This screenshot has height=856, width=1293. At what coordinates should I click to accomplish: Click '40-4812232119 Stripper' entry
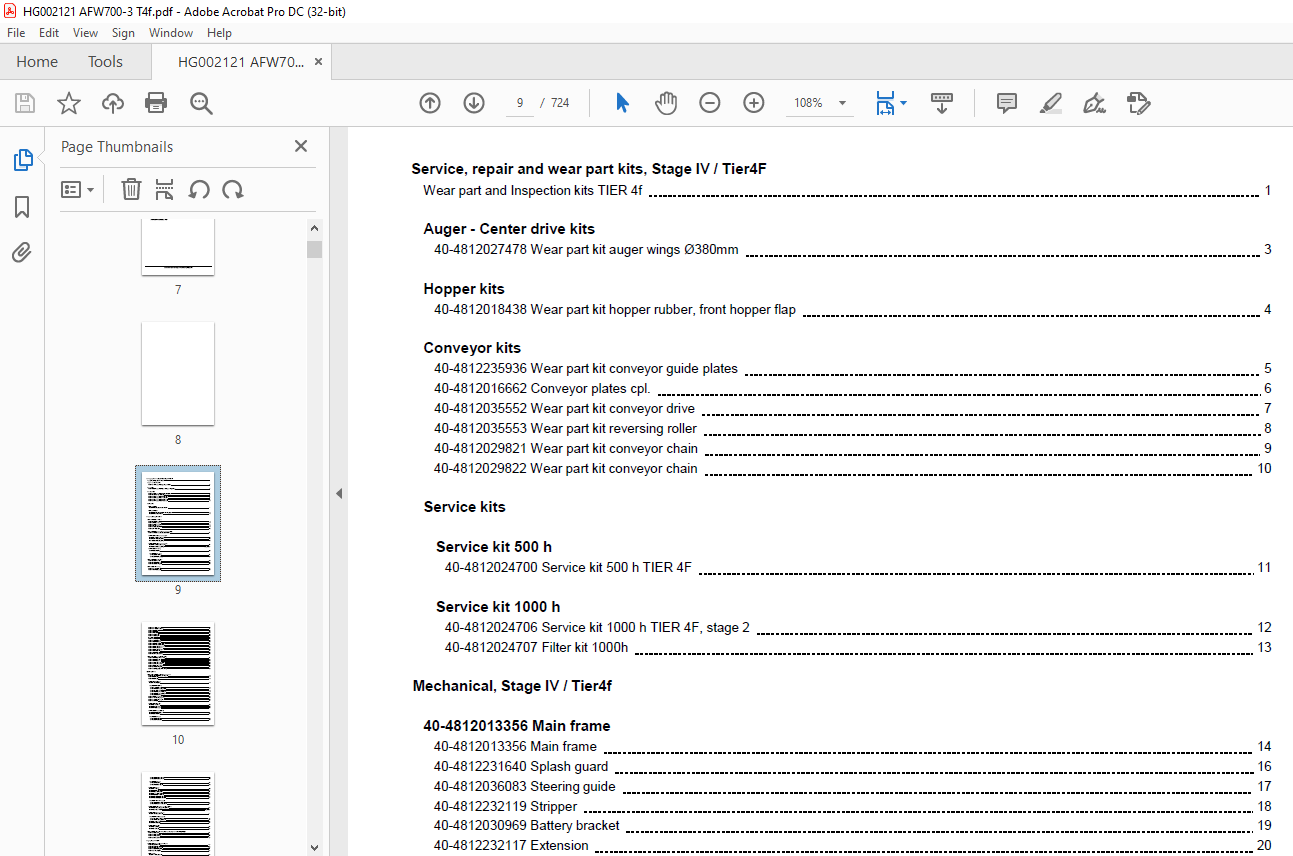pyautogui.click(x=505, y=807)
